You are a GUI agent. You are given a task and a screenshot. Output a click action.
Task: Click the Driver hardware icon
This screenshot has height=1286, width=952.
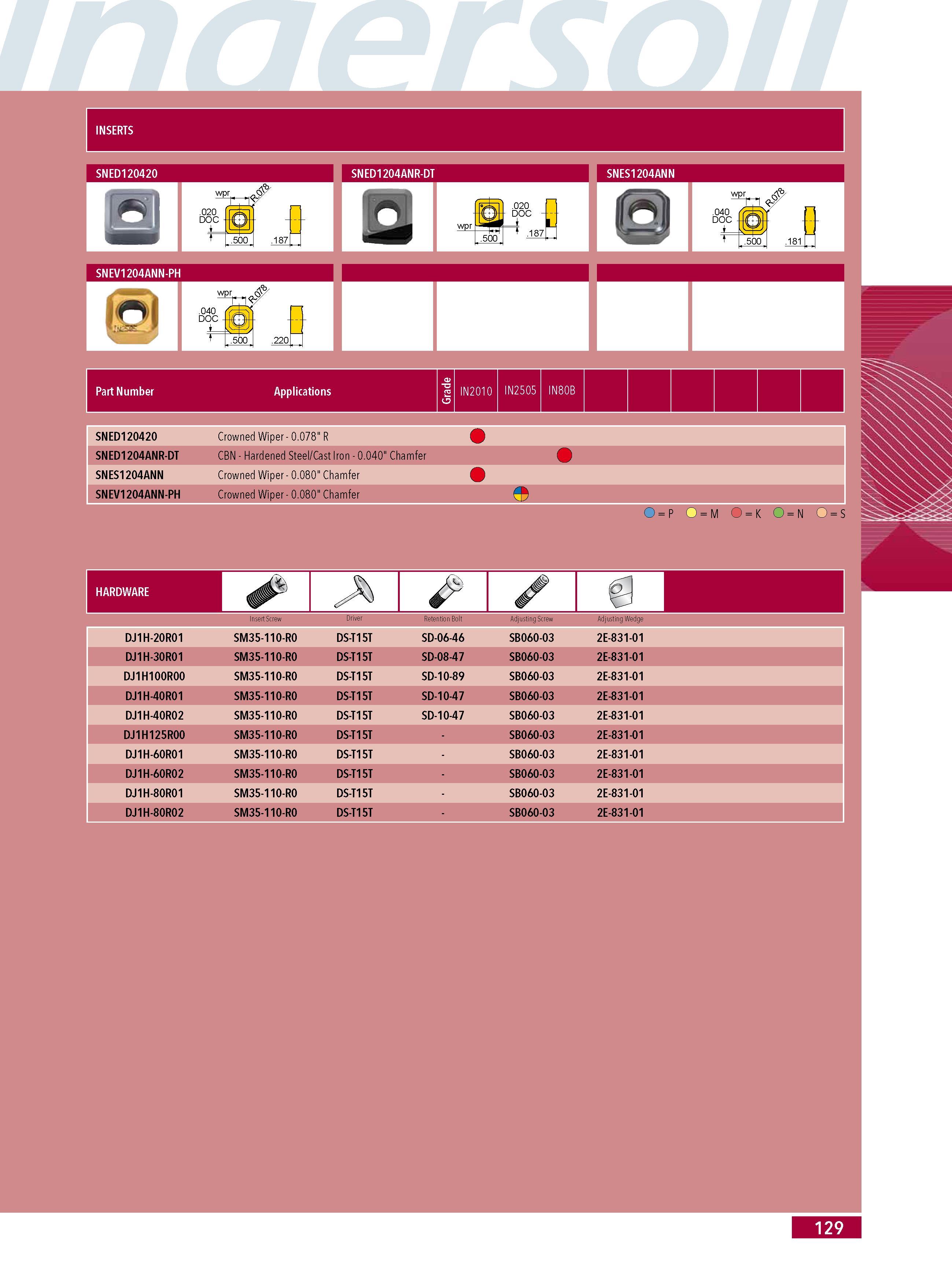point(354,591)
